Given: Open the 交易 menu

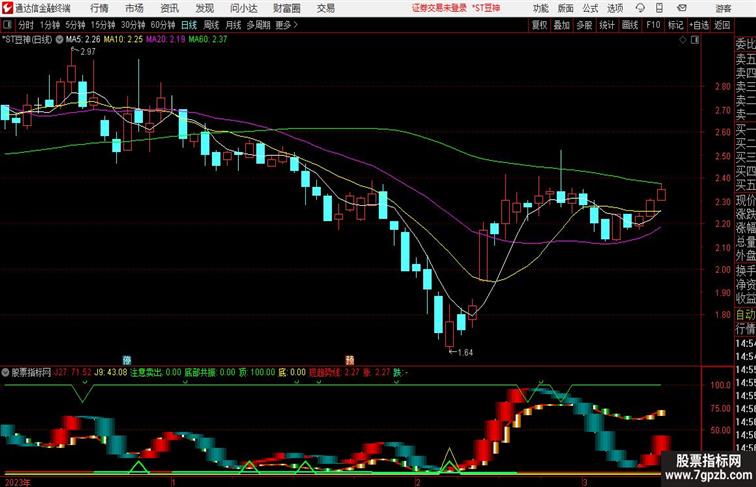Looking at the screenshot, I should (325, 8).
